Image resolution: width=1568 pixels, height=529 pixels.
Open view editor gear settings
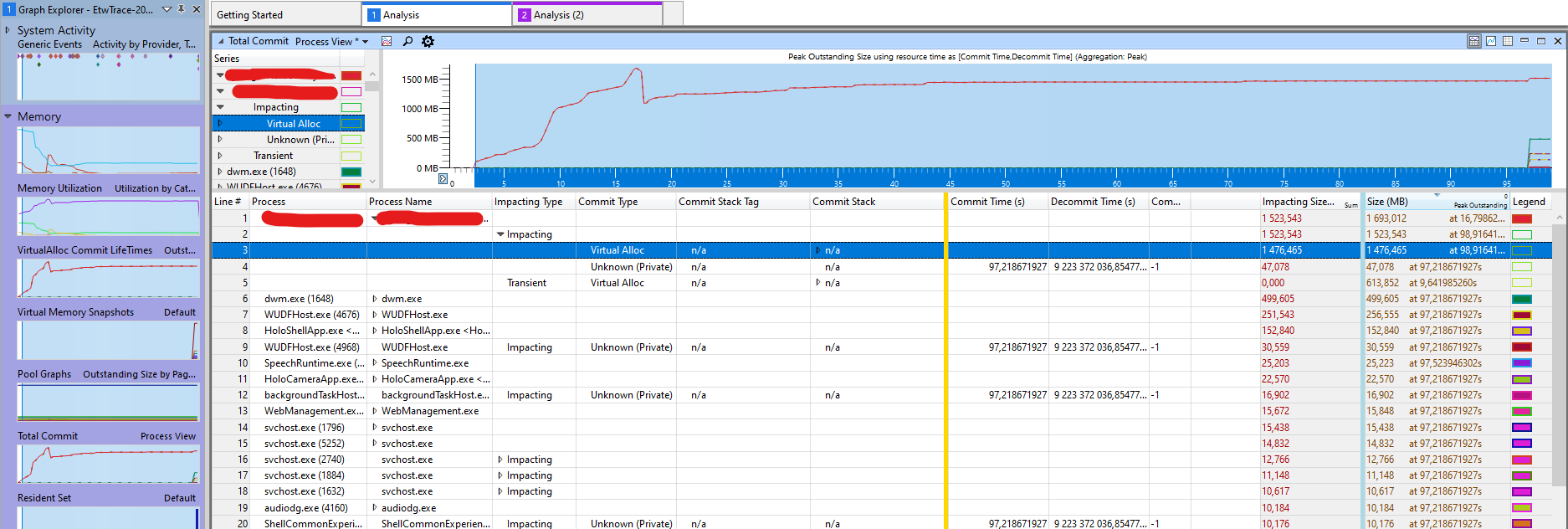[x=428, y=41]
